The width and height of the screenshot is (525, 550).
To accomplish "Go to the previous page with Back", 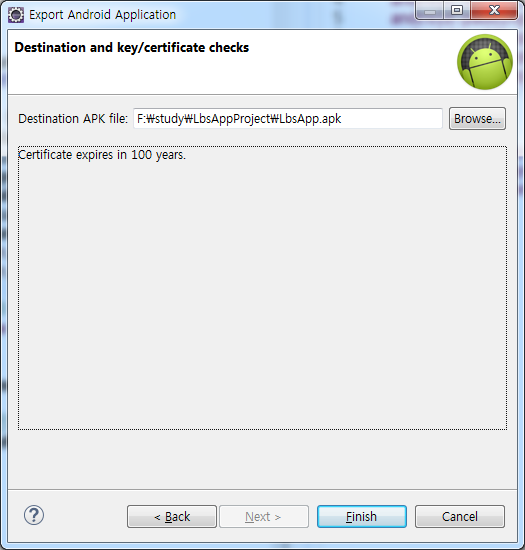I will (x=172, y=516).
